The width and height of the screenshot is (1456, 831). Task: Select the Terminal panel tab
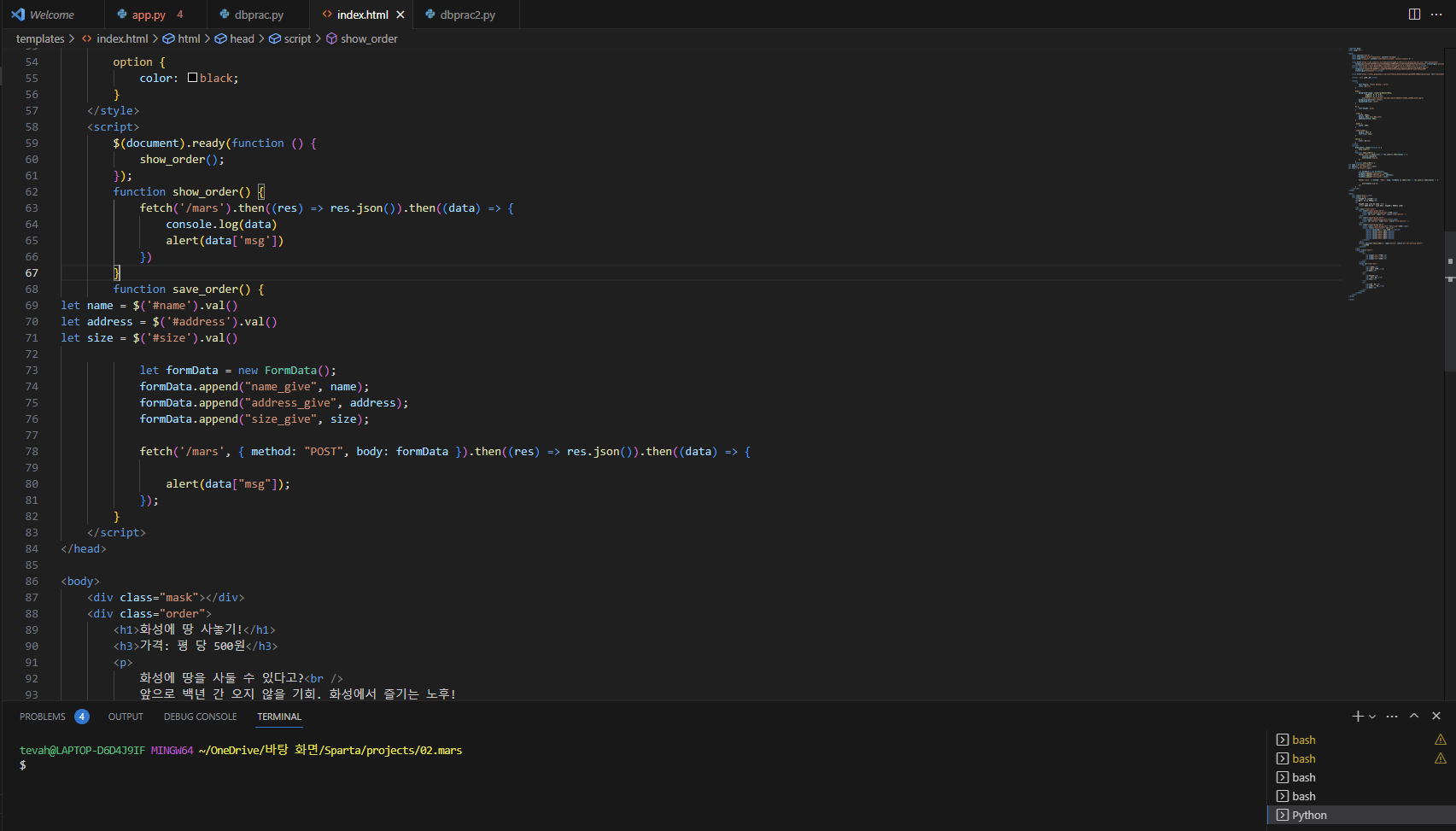pyautogui.click(x=279, y=717)
